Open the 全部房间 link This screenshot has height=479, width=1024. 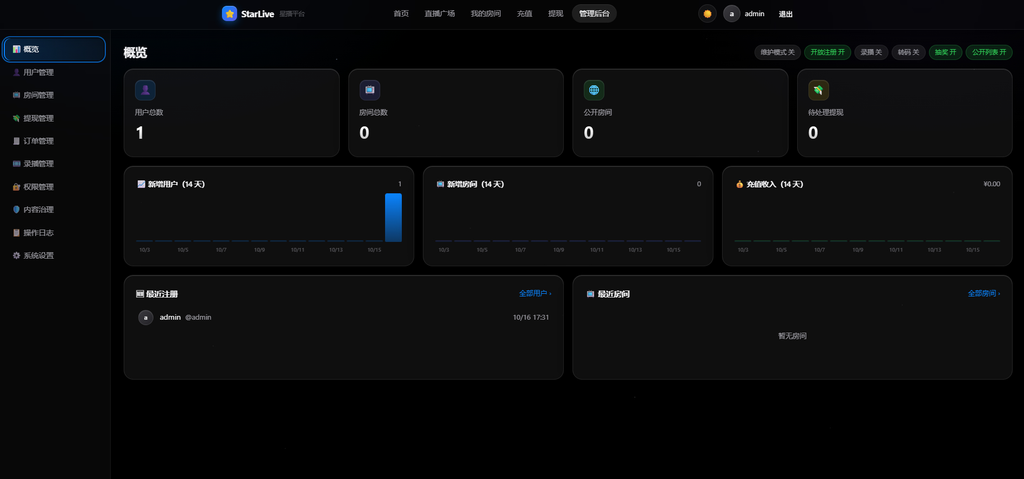coord(984,294)
